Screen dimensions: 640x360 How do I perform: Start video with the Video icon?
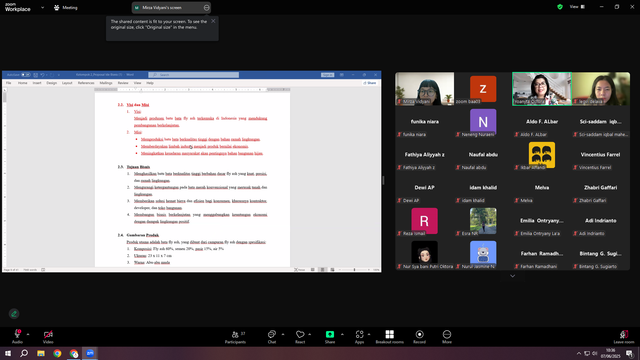point(48,334)
